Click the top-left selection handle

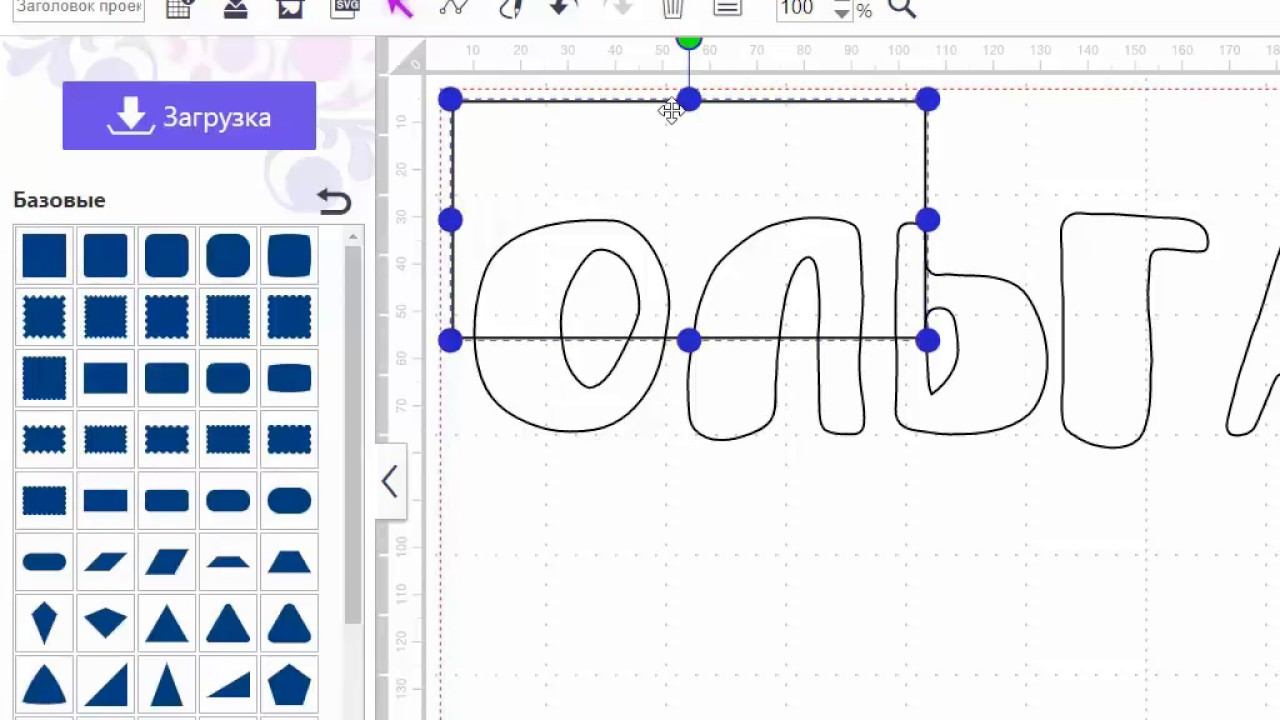coord(450,99)
